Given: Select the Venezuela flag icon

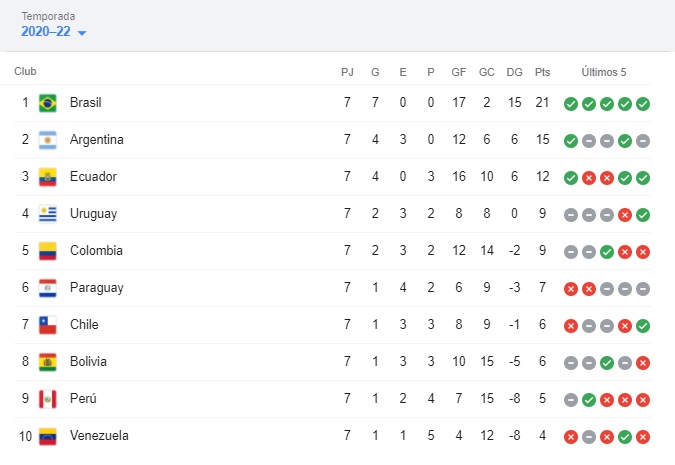Looking at the screenshot, I should [x=47, y=436].
